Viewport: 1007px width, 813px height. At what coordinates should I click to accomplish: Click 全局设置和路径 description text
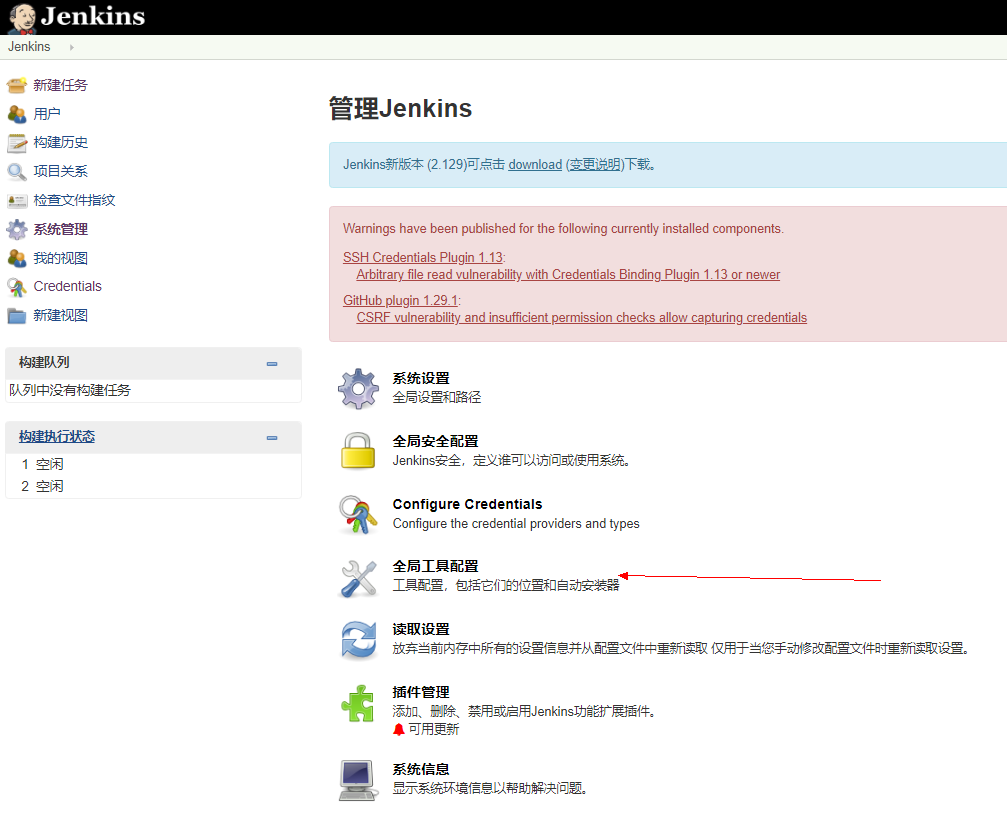coord(437,397)
